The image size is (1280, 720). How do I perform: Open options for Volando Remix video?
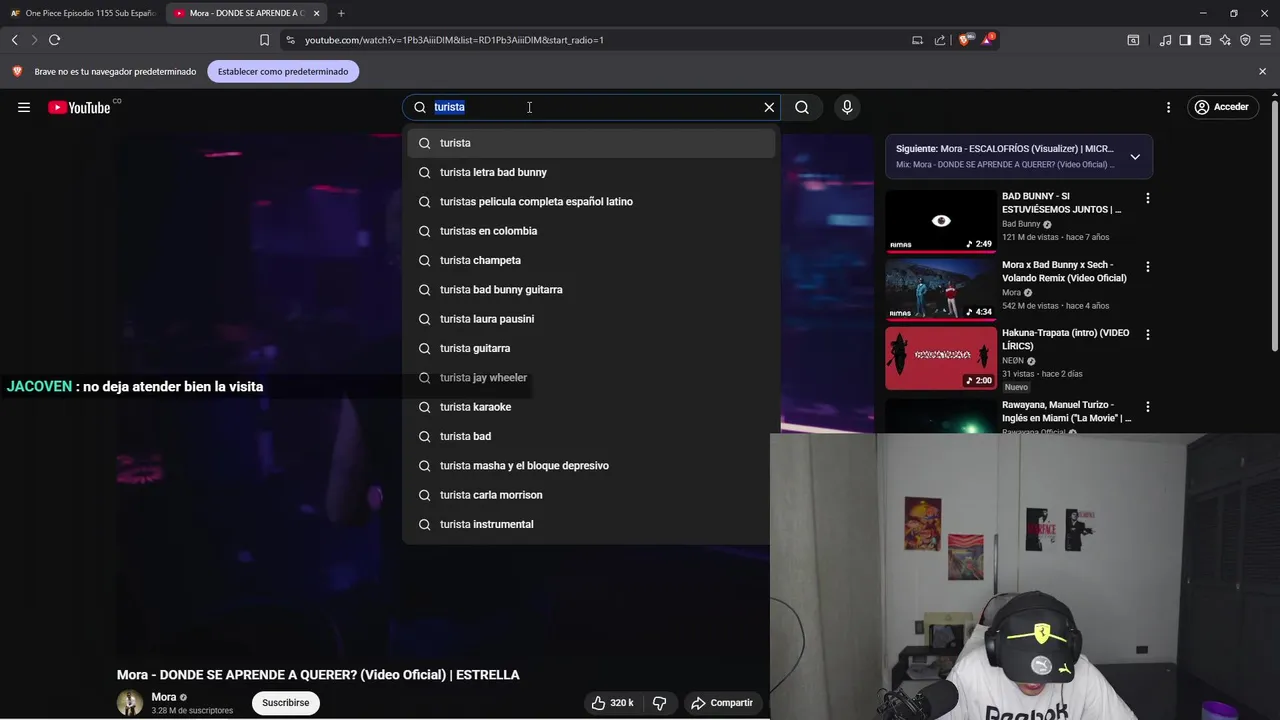[x=1148, y=267]
